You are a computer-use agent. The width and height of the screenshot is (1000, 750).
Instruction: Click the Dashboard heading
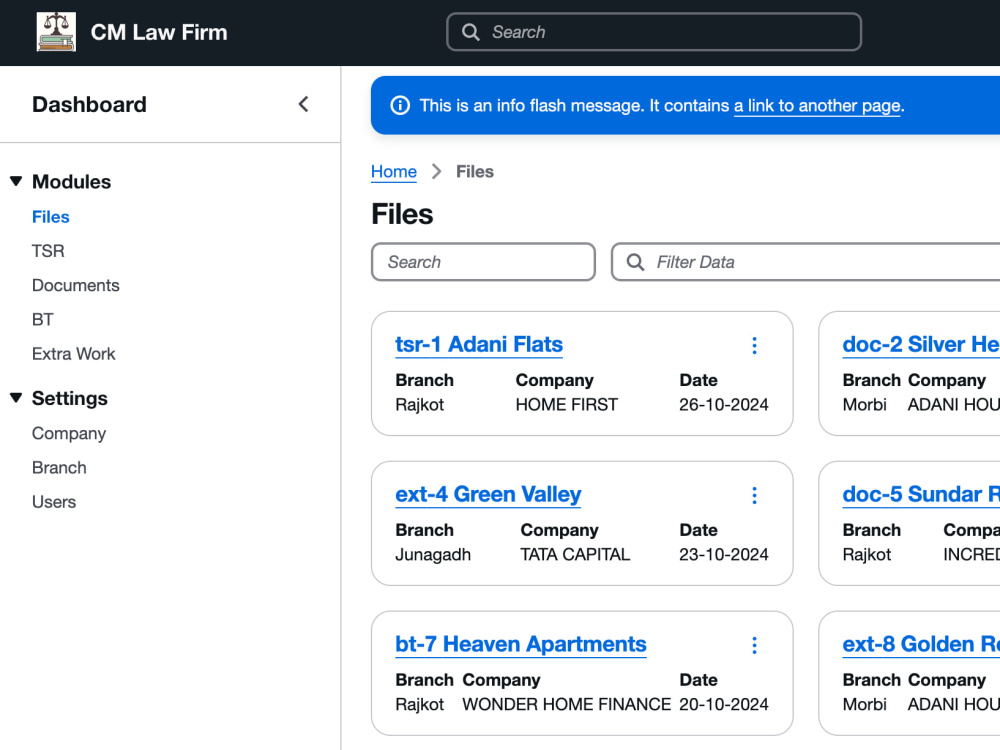pyautogui.click(x=89, y=105)
